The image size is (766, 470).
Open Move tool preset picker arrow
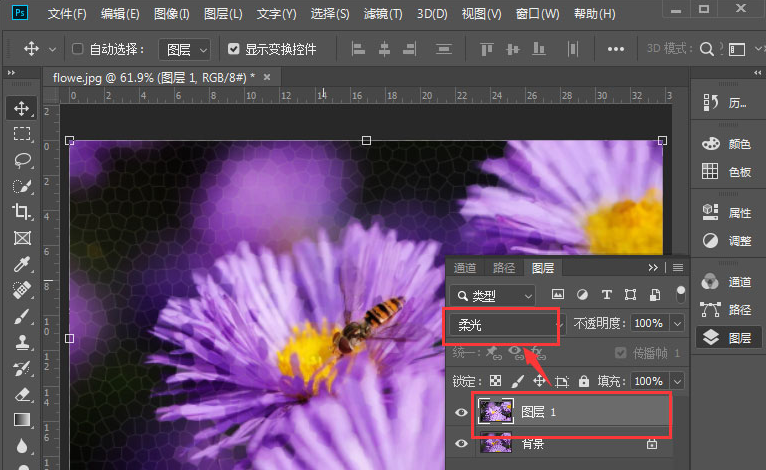pos(52,49)
